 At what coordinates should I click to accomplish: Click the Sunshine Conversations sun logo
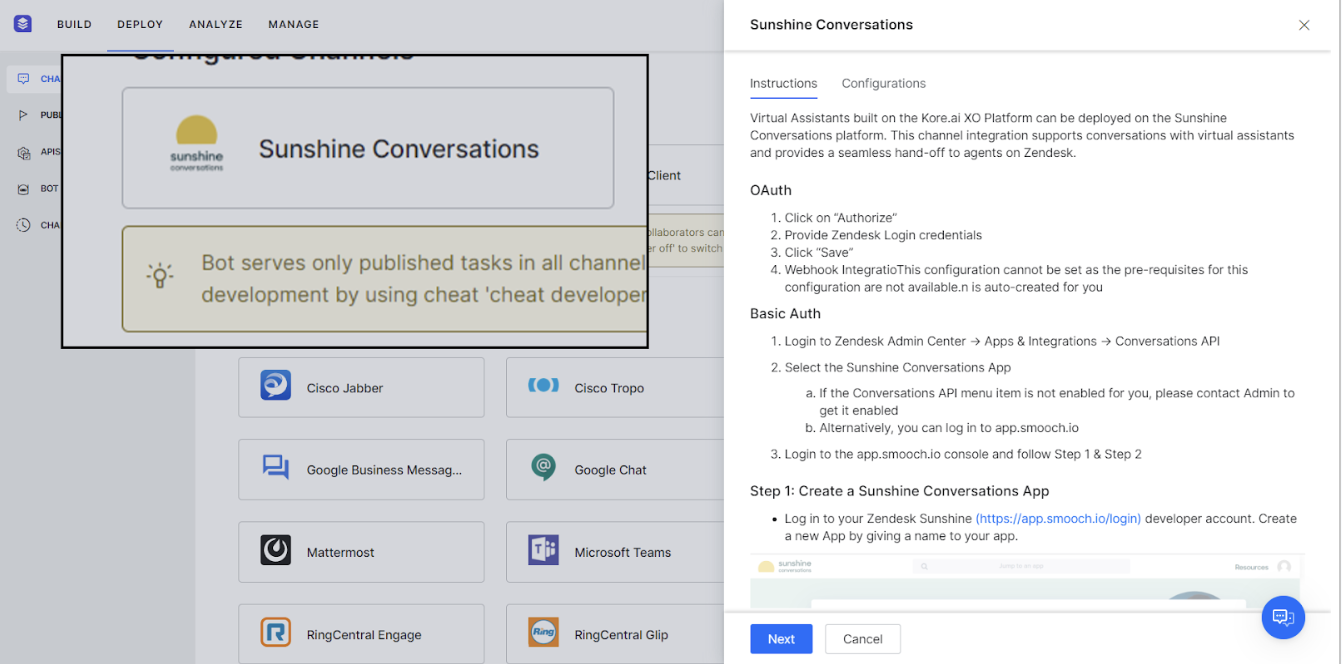click(x=196, y=144)
